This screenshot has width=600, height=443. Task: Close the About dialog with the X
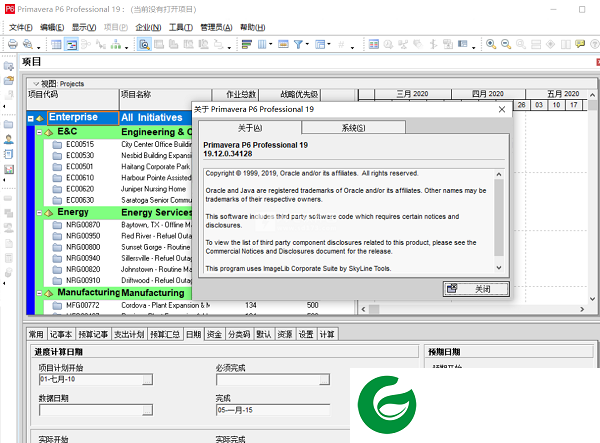[502, 110]
